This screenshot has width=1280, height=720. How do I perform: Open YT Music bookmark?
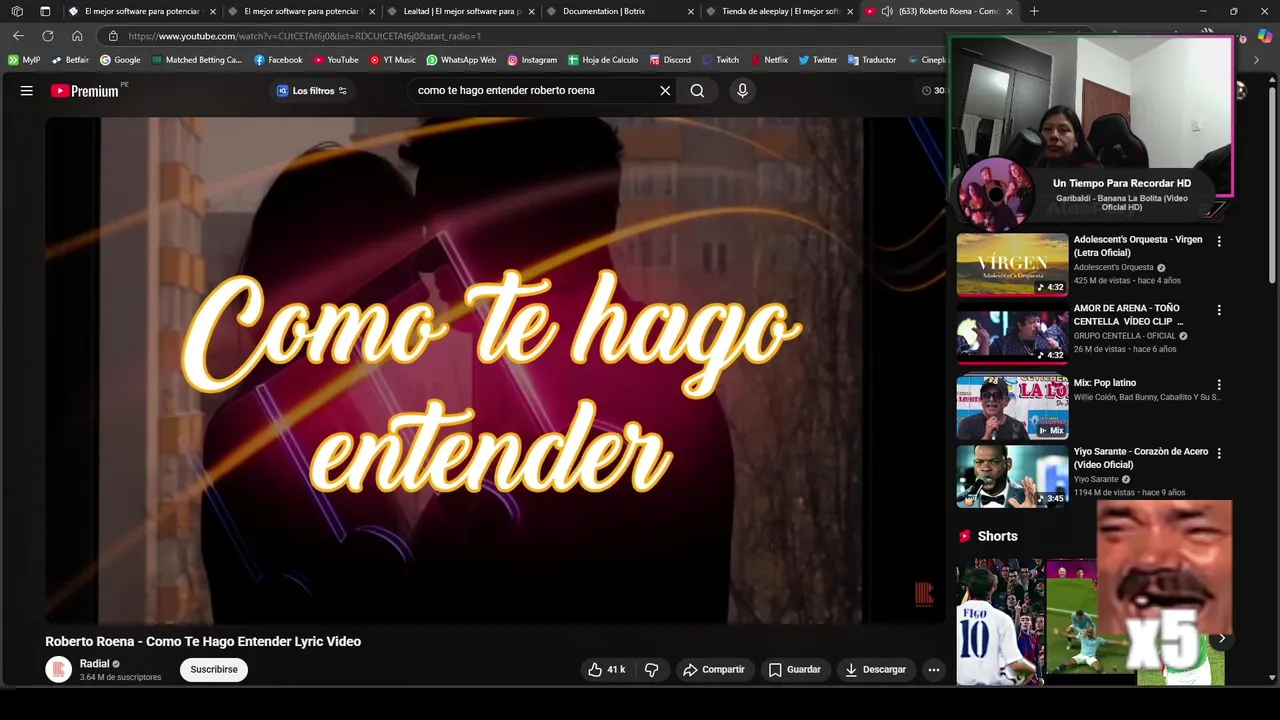click(x=392, y=60)
